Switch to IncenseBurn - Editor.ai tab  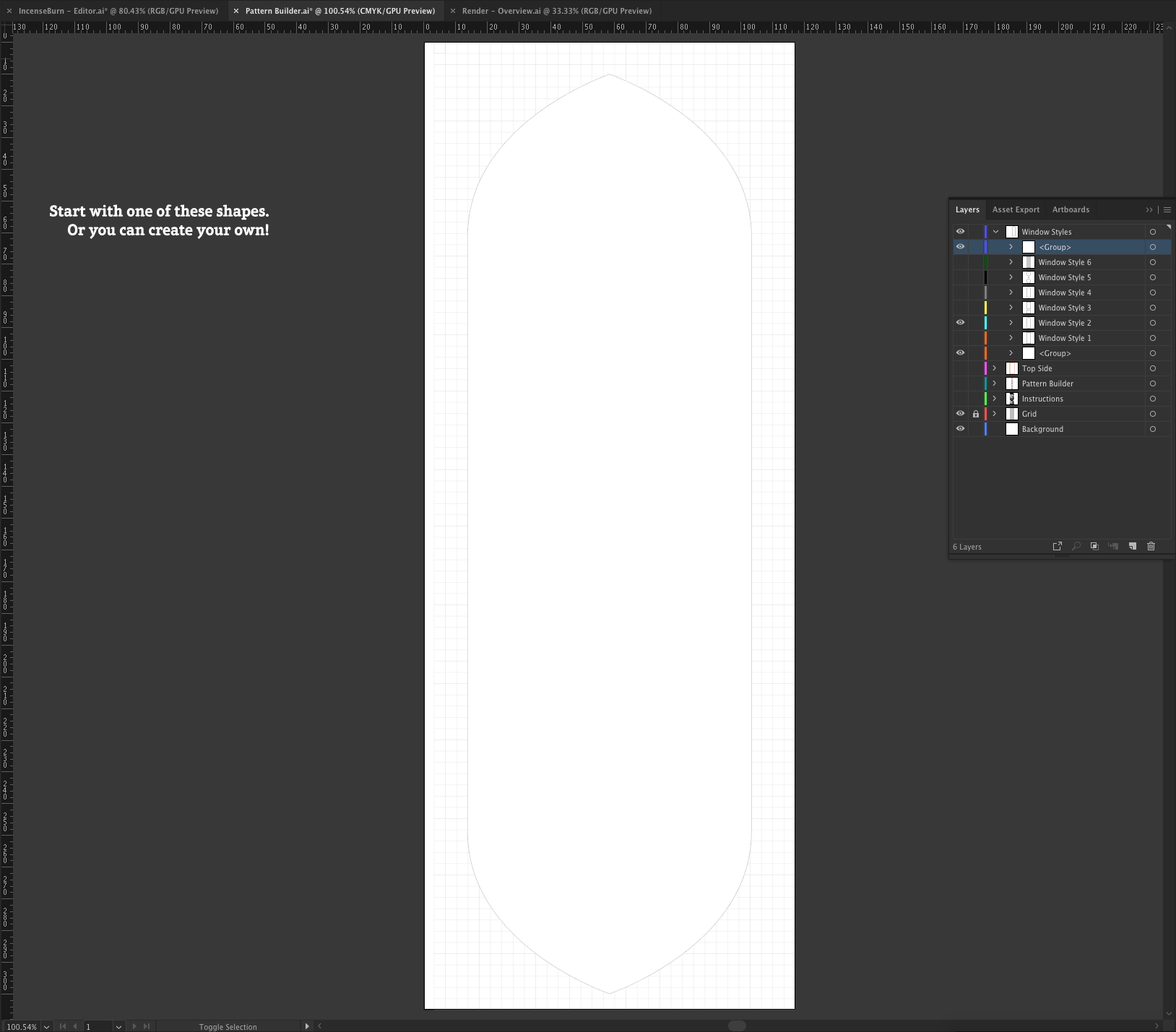click(118, 11)
